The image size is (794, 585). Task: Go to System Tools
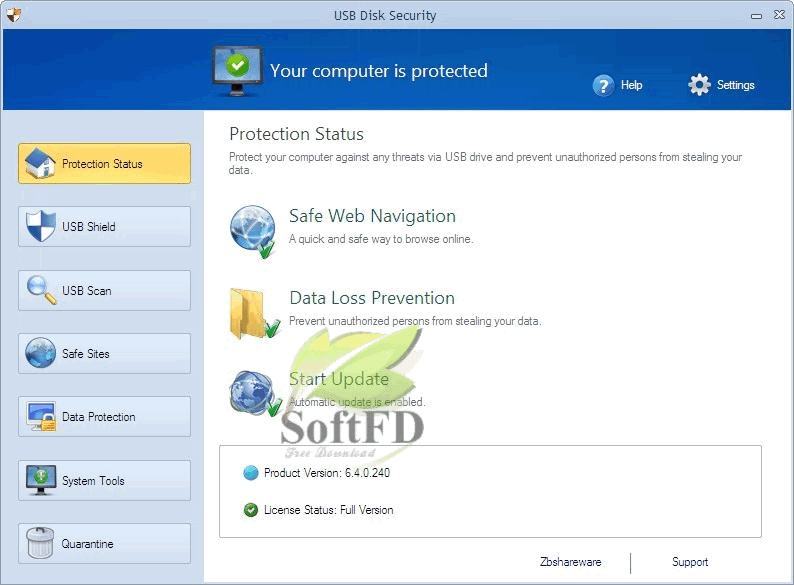(x=104, y=481)
